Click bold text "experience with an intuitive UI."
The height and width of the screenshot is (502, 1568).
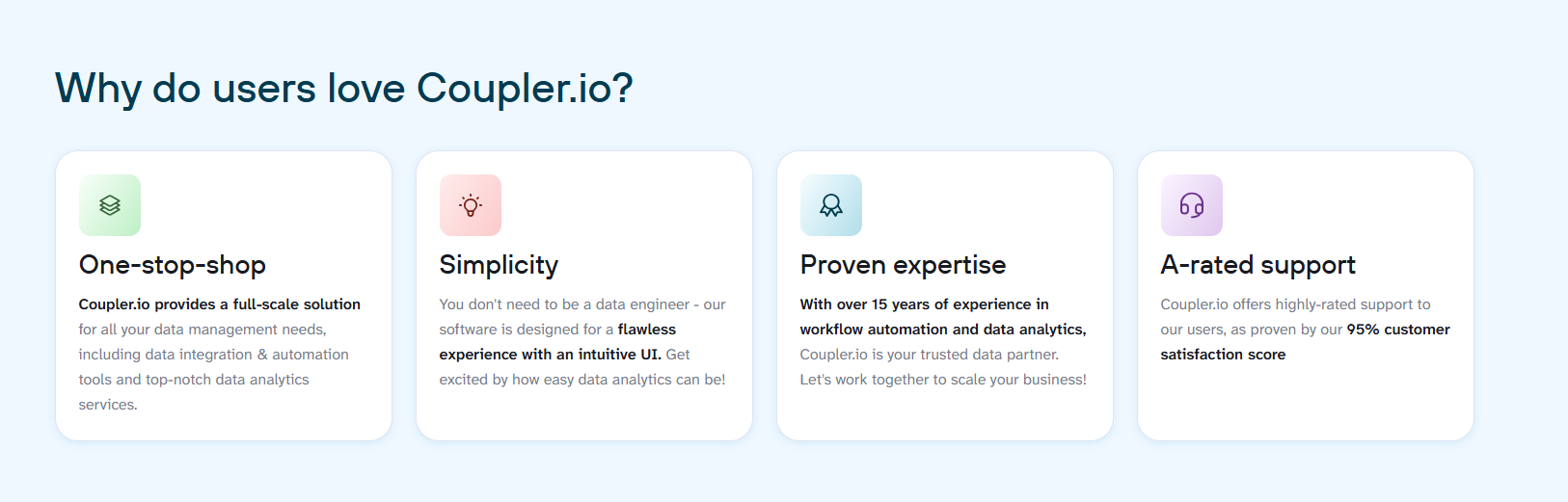pyautogui.click(x=550, y=355)
